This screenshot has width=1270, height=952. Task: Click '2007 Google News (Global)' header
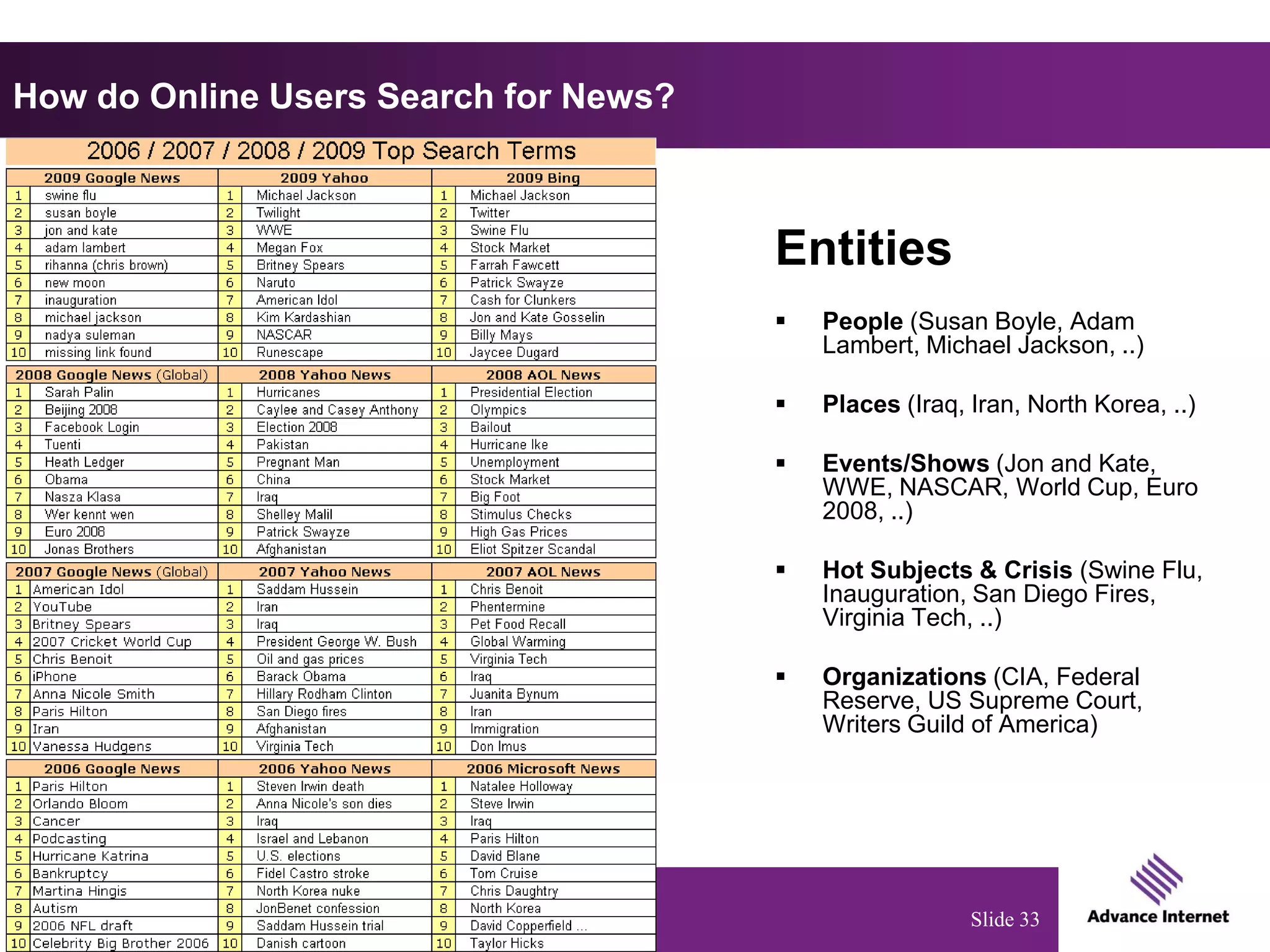click(112, 572)
